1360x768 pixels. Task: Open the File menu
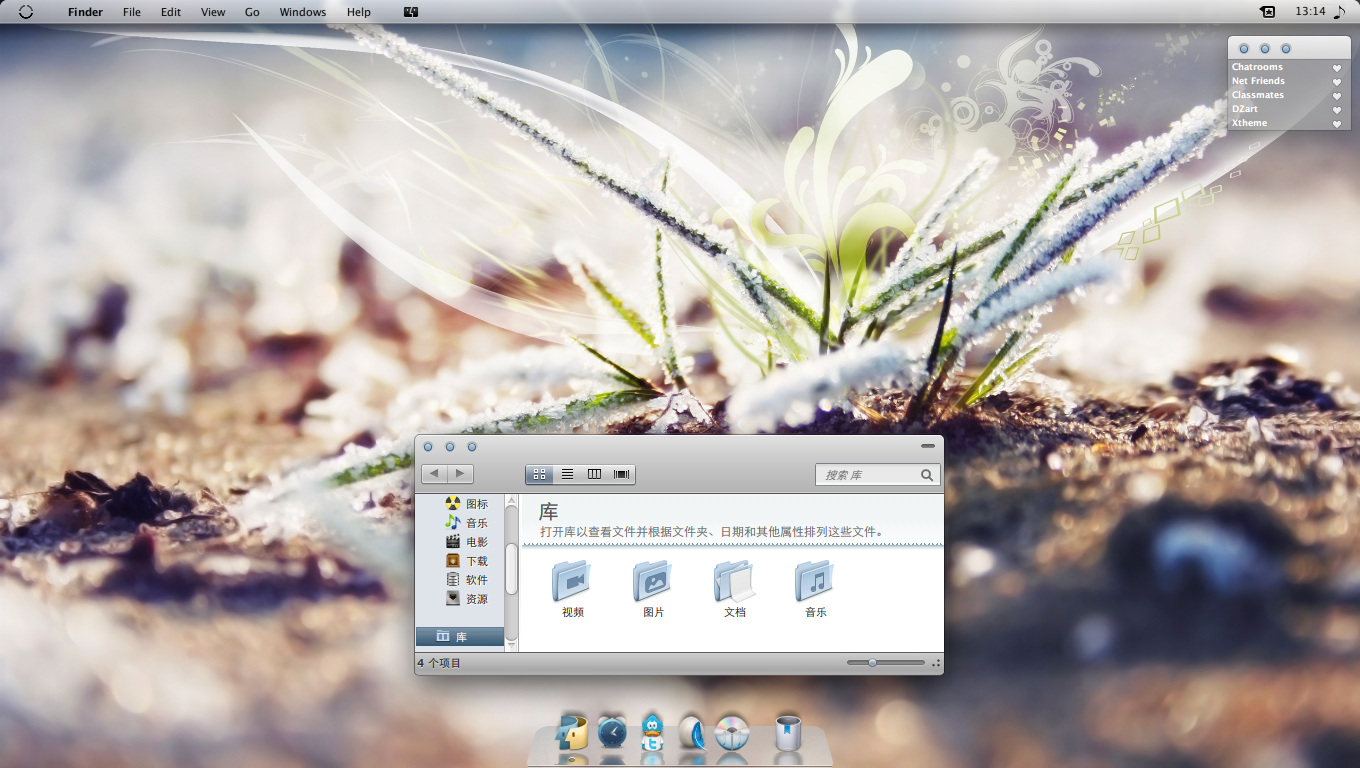coord(131,12)
